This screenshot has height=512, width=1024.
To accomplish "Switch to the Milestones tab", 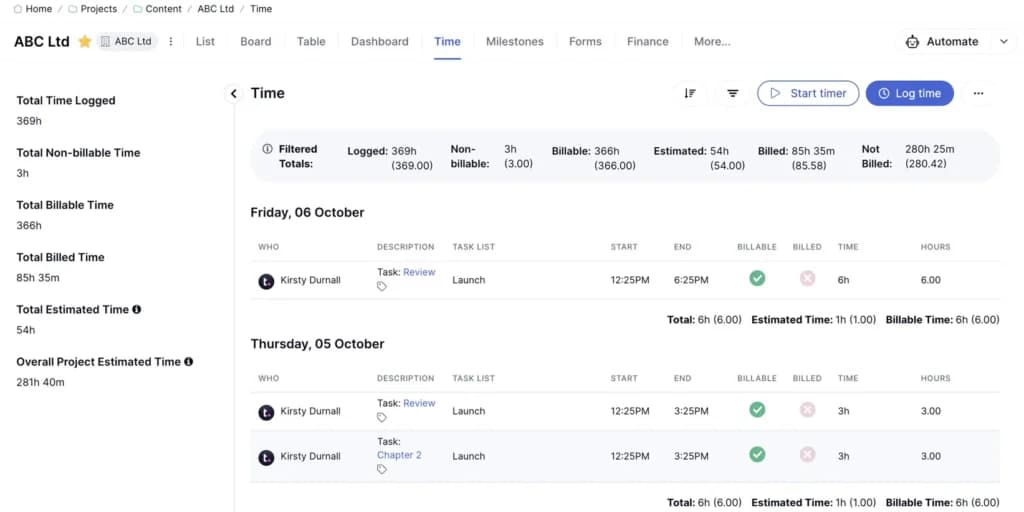I will coord(515,42).
